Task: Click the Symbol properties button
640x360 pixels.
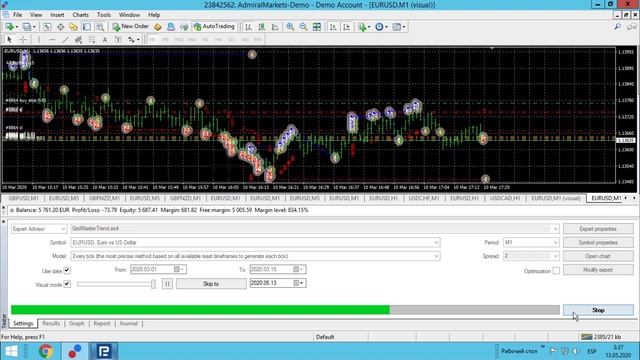Action: [x=598, y=242]
